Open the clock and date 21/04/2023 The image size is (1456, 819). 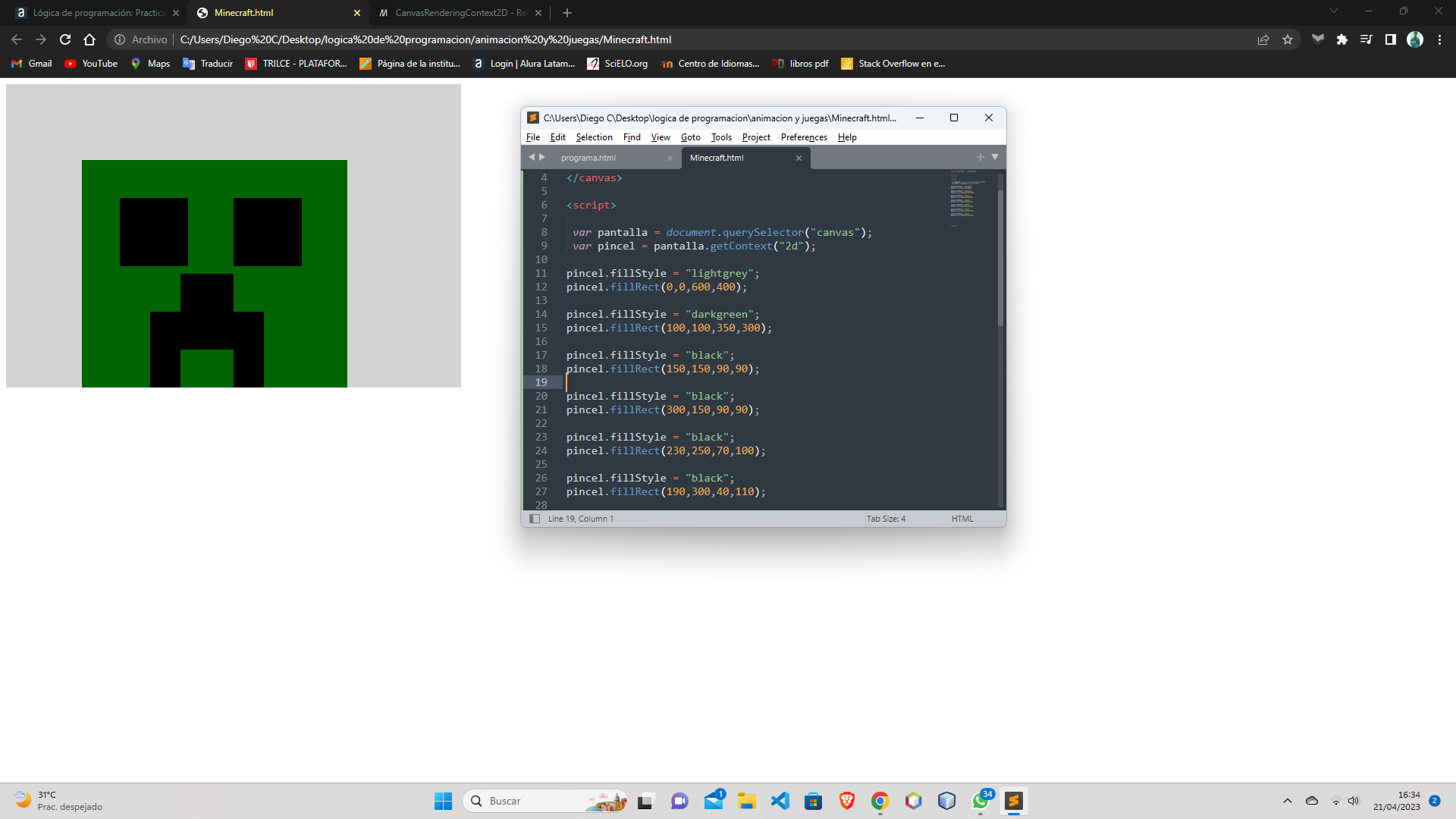click(x=1396, y=801)
